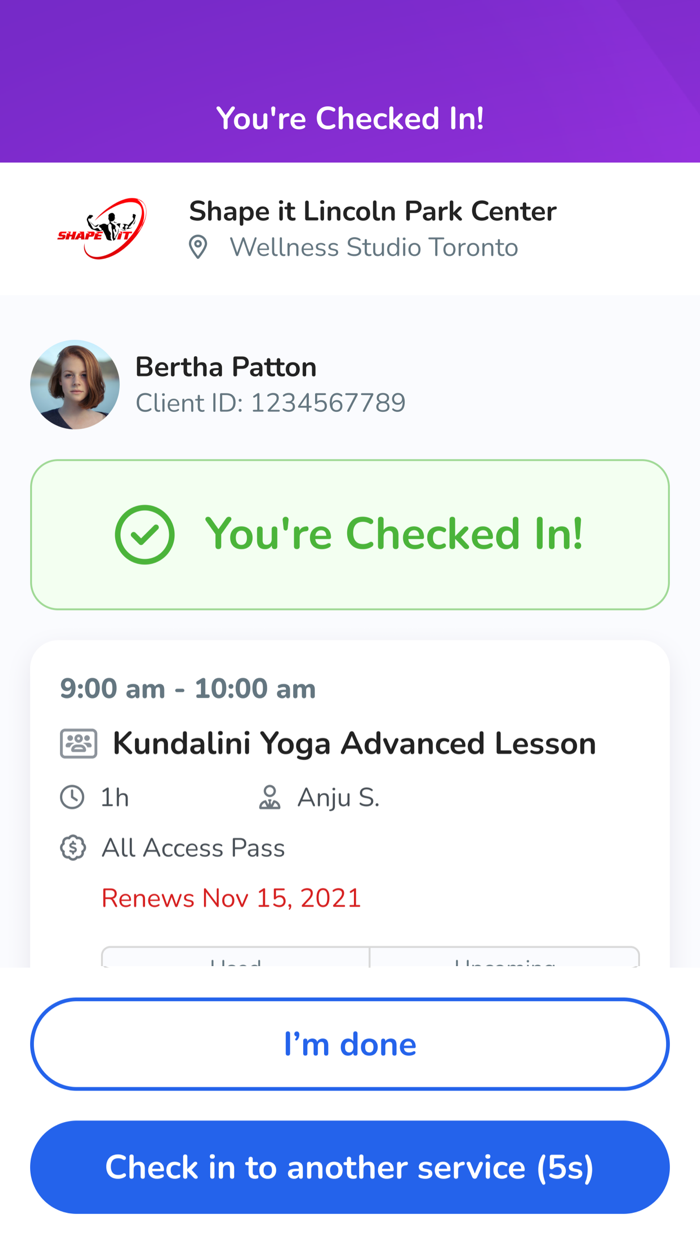Select the Kundalini Yoga Advanced Lesson title

click(355, 743)
